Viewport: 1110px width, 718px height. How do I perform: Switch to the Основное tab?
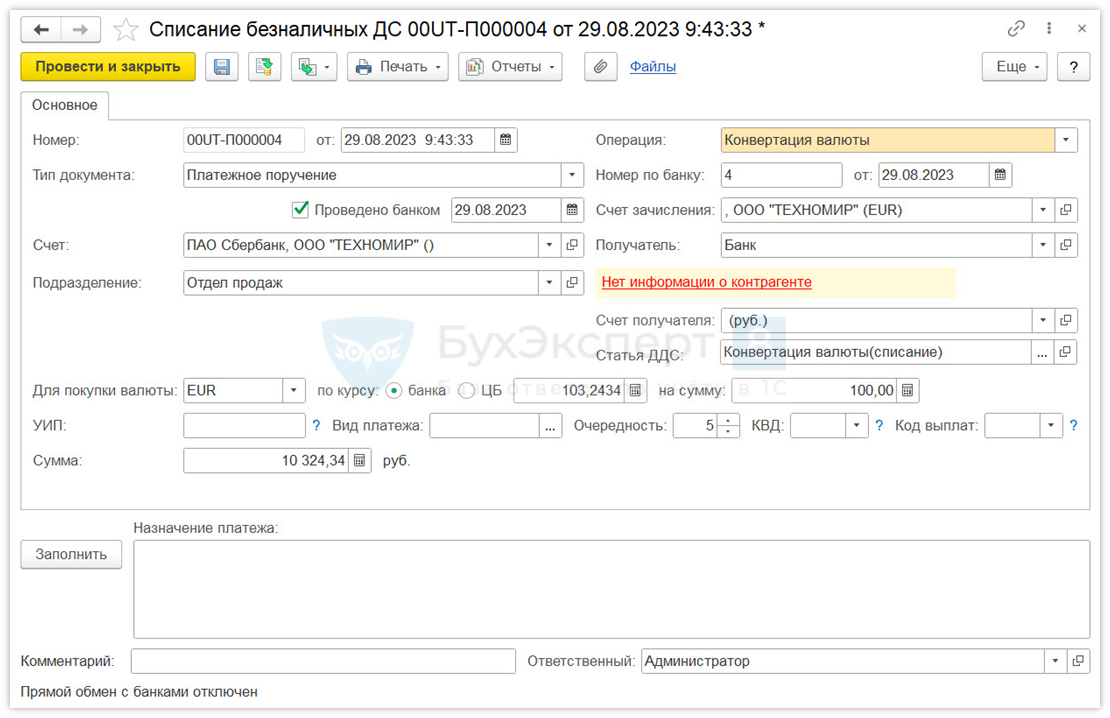point(64,106)
